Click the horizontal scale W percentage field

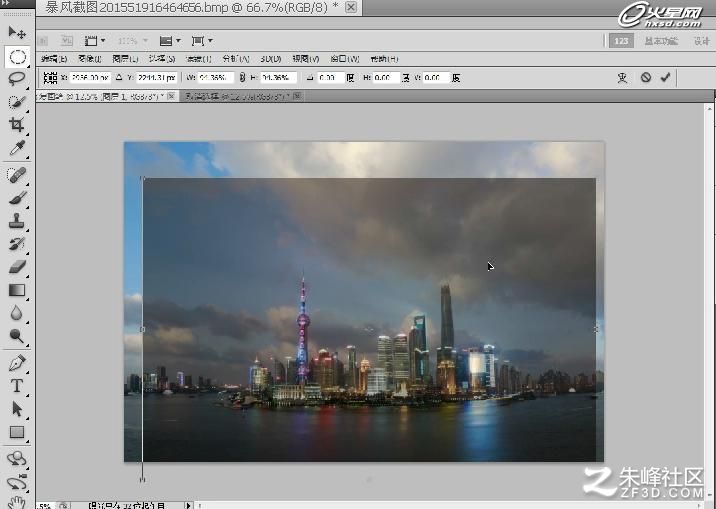coord(215,78)
